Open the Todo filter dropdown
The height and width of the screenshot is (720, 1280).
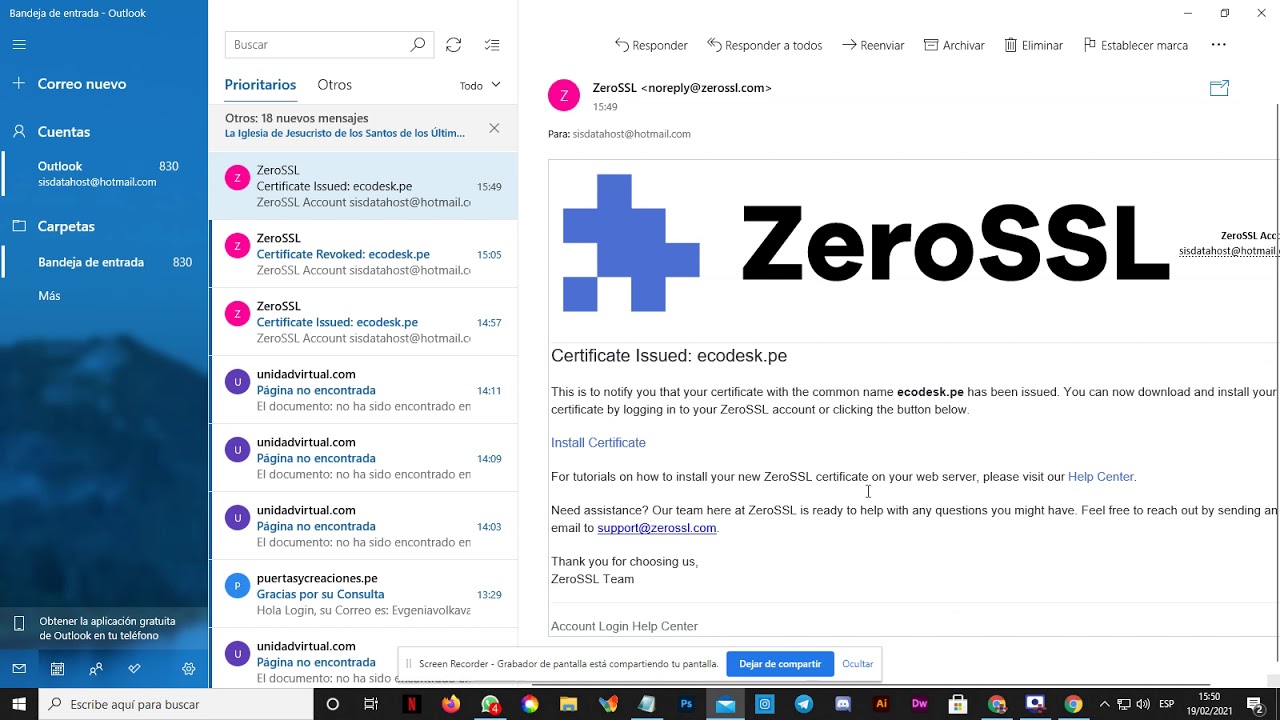click(480, 86)
